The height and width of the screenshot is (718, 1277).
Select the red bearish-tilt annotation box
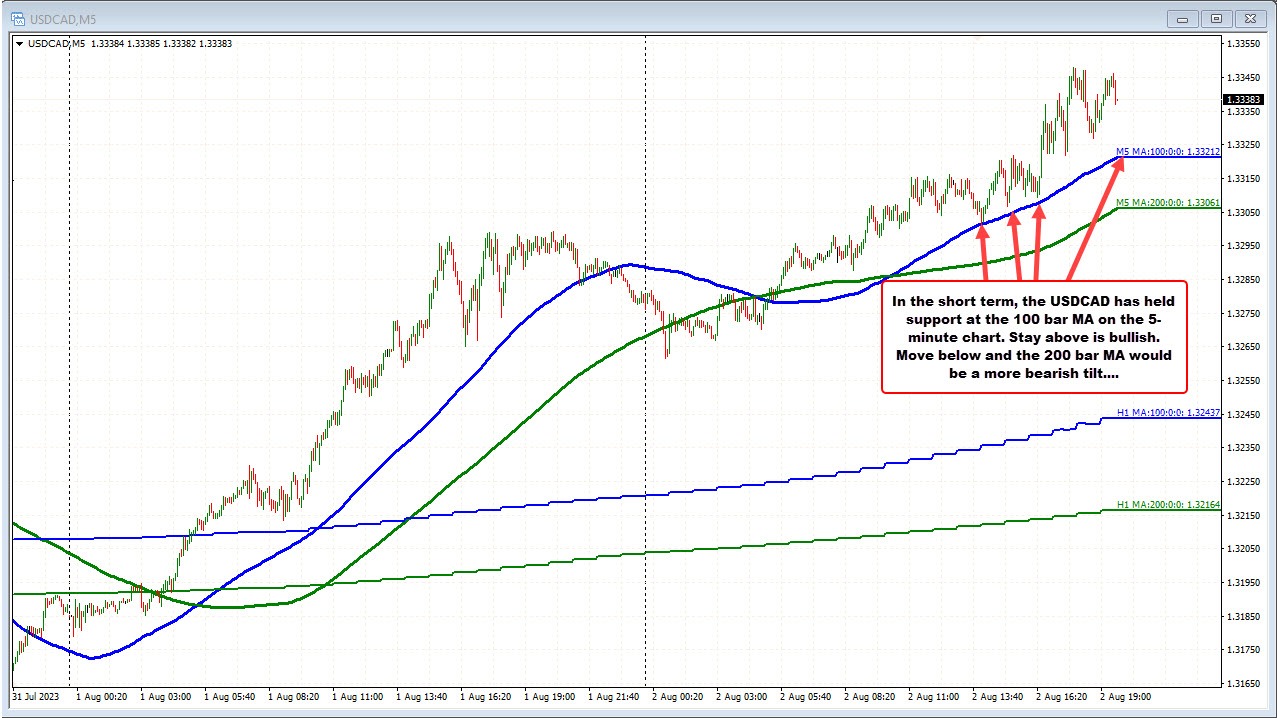1033,338
